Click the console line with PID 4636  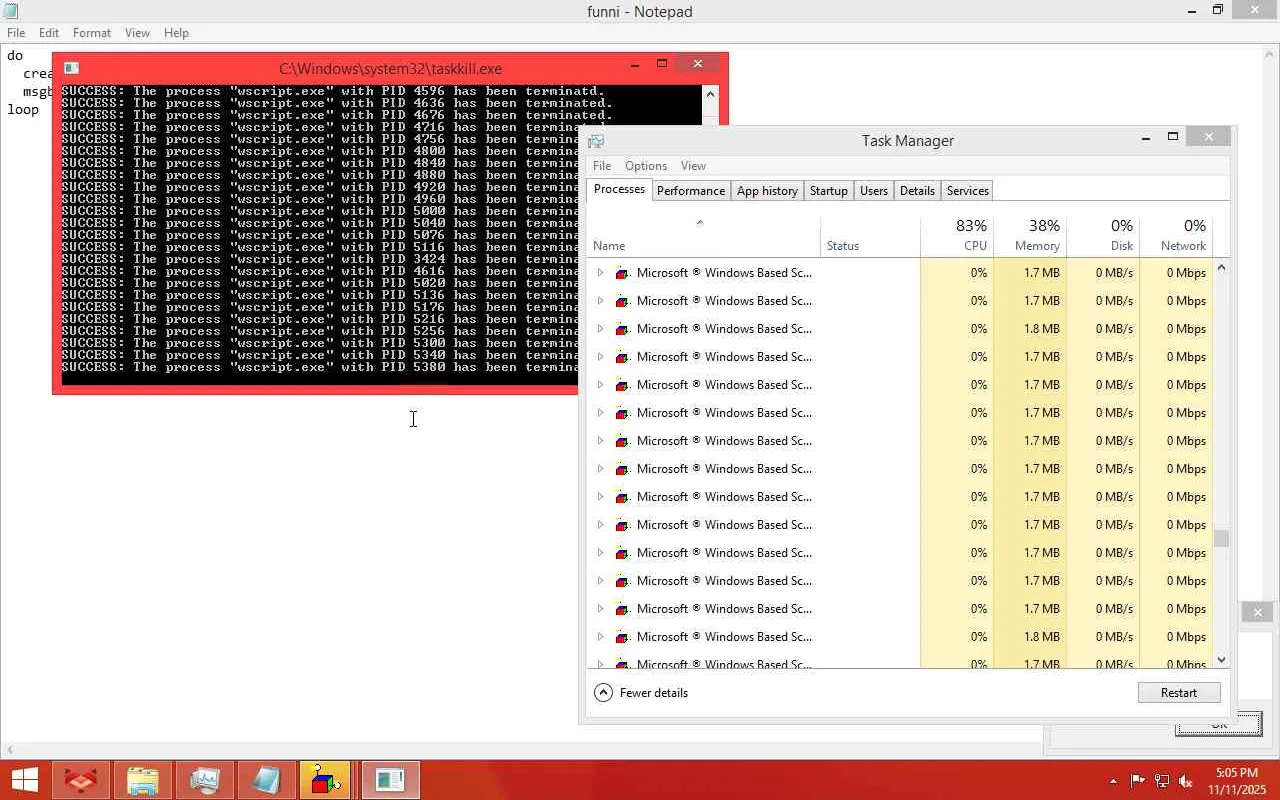[337, 103]
